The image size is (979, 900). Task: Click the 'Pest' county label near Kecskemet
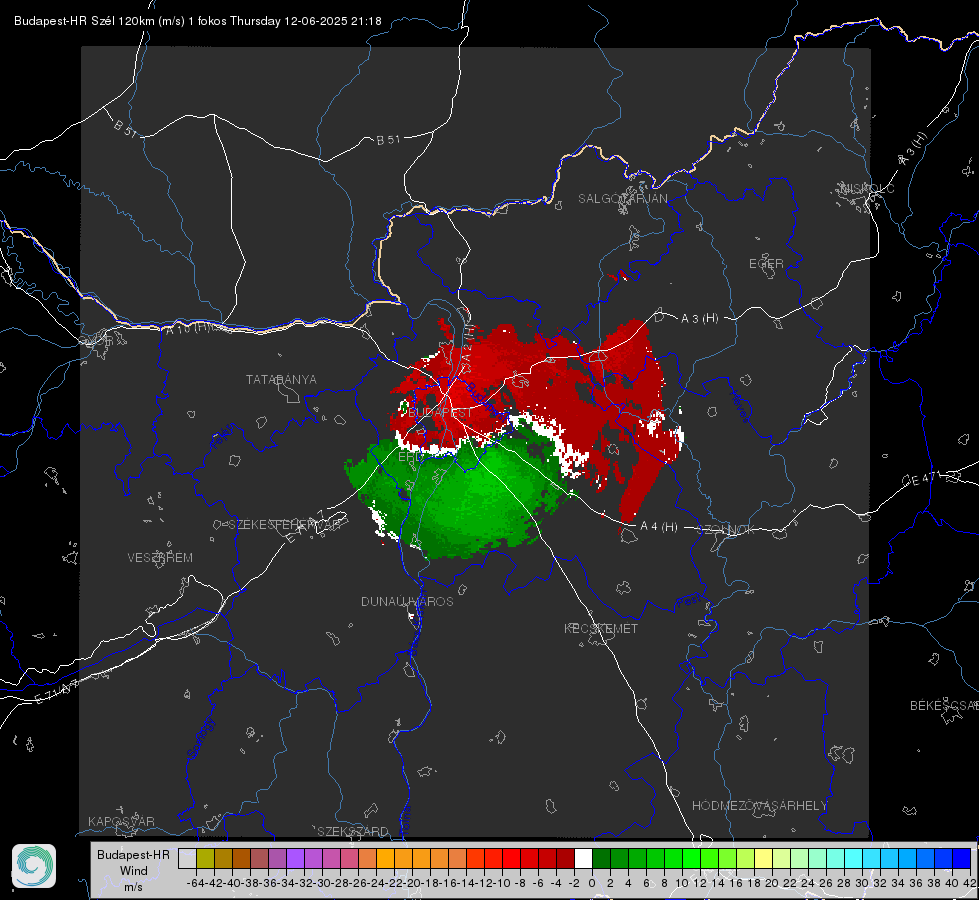[688, 602]
